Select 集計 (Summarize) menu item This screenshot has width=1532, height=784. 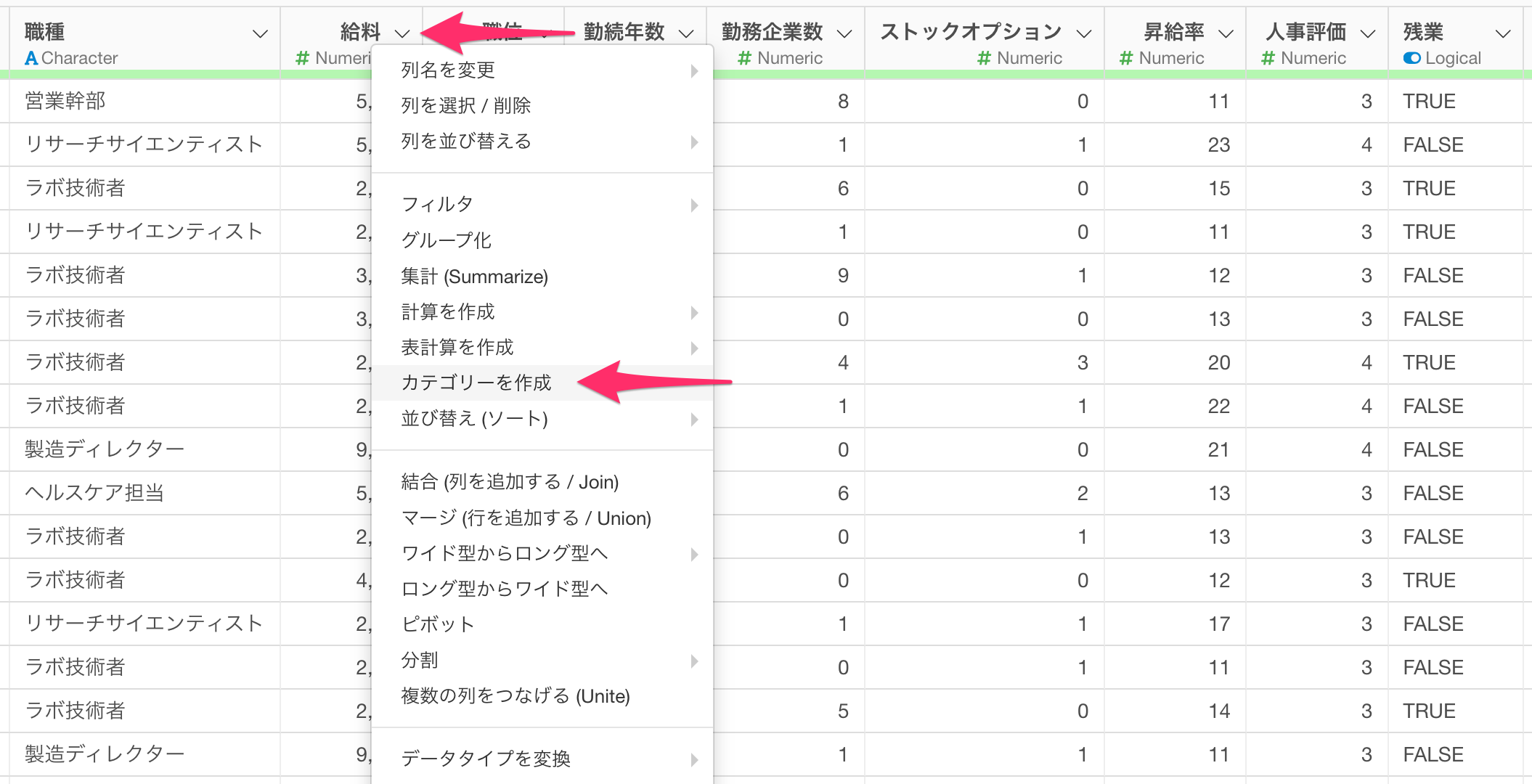click(474, 277)
